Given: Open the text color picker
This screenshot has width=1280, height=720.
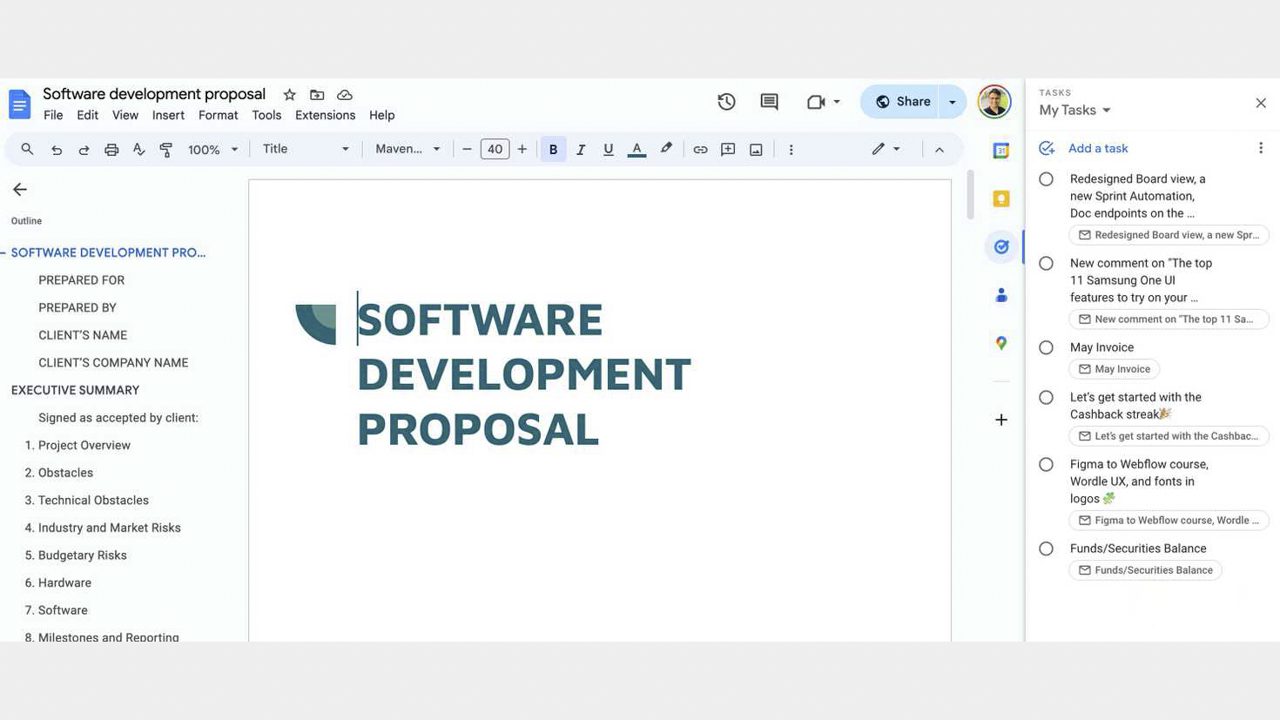Looking at the screenshot, I should 637,150.
